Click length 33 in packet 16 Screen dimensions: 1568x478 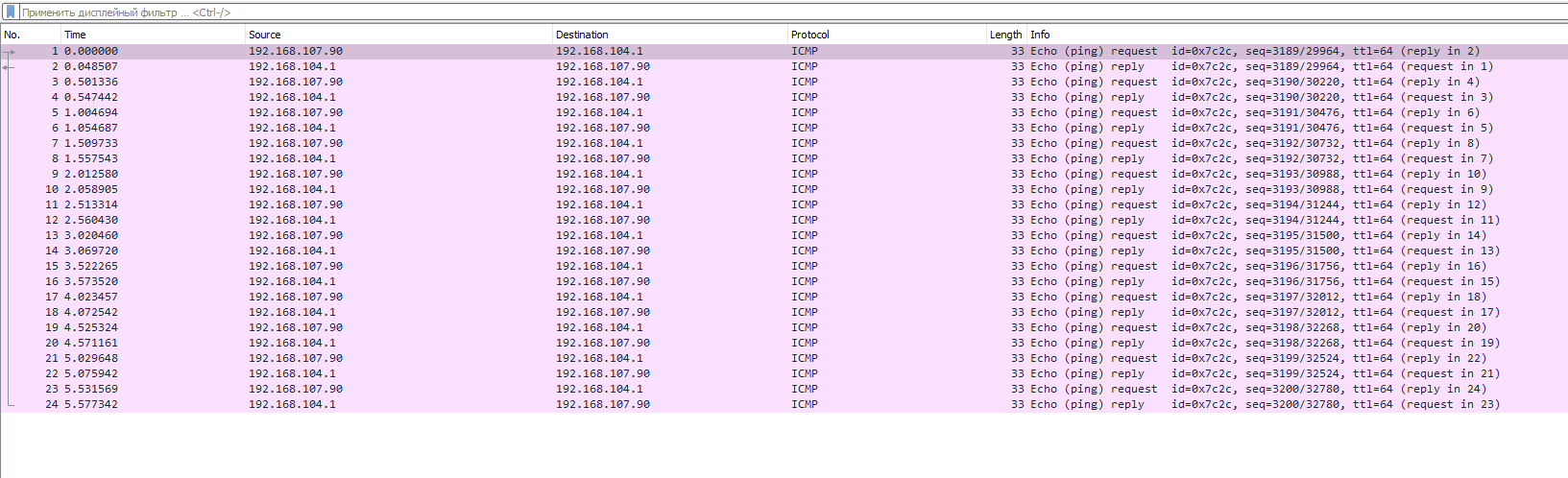pos(1018,282)
